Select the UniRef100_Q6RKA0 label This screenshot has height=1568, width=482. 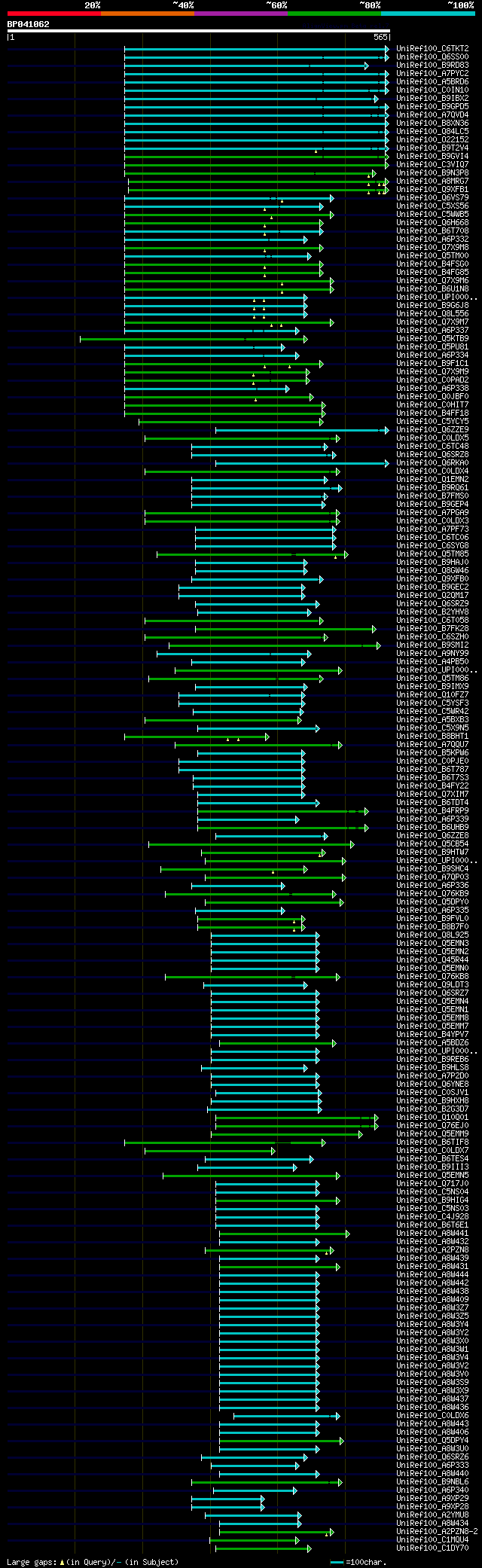coord(432,462)
